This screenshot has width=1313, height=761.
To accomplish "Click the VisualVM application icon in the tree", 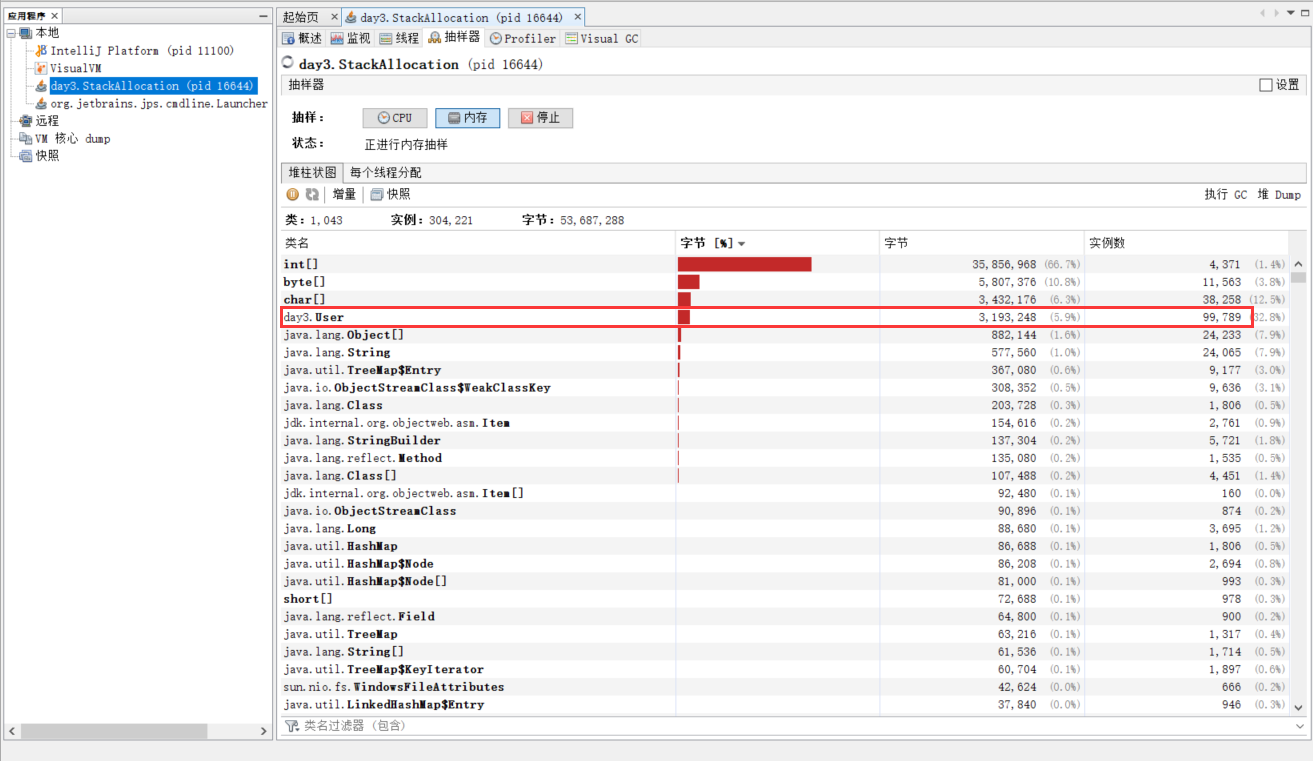I will [41, 68].
